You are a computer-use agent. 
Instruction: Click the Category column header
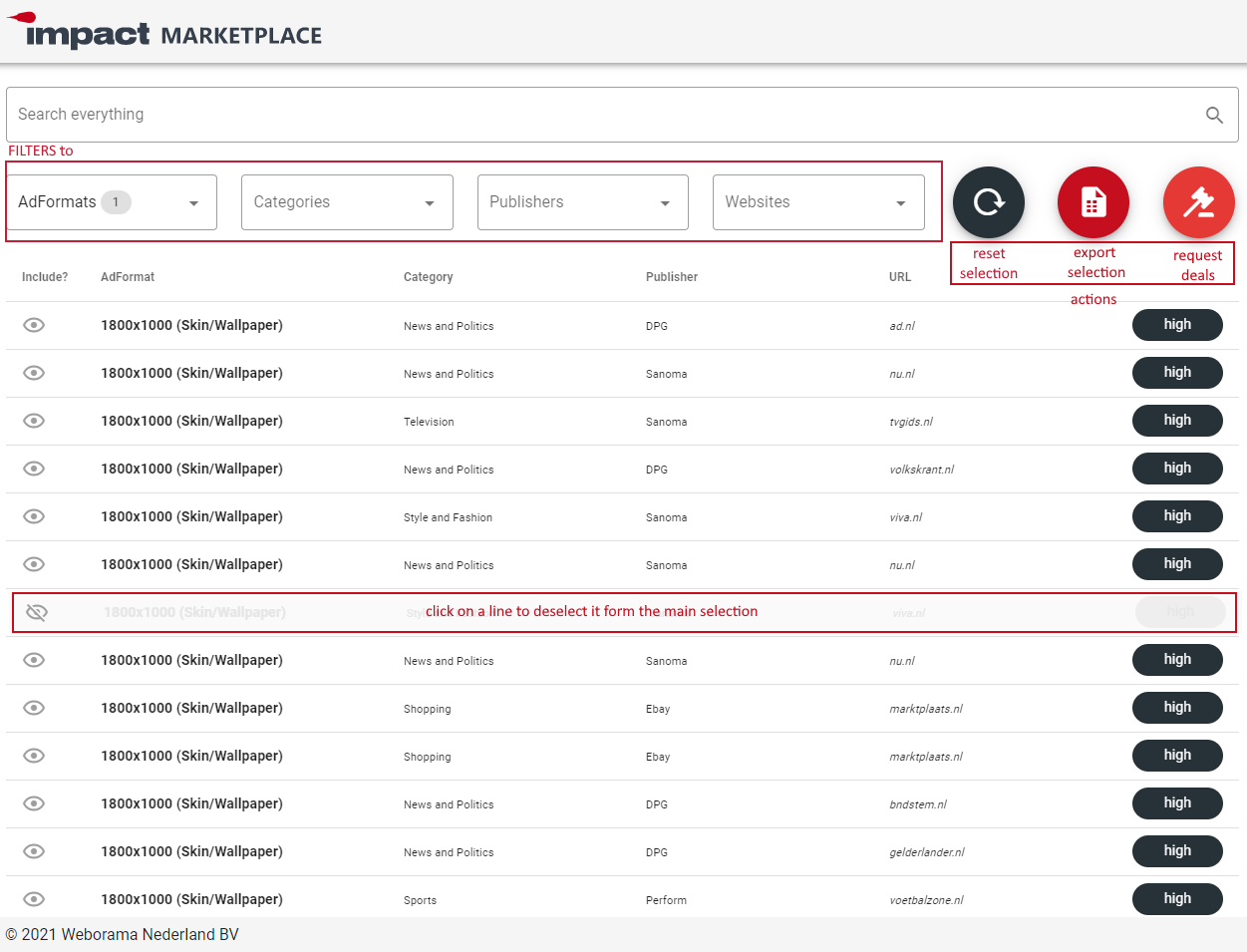pyautogui.click(x=429, y=277)
